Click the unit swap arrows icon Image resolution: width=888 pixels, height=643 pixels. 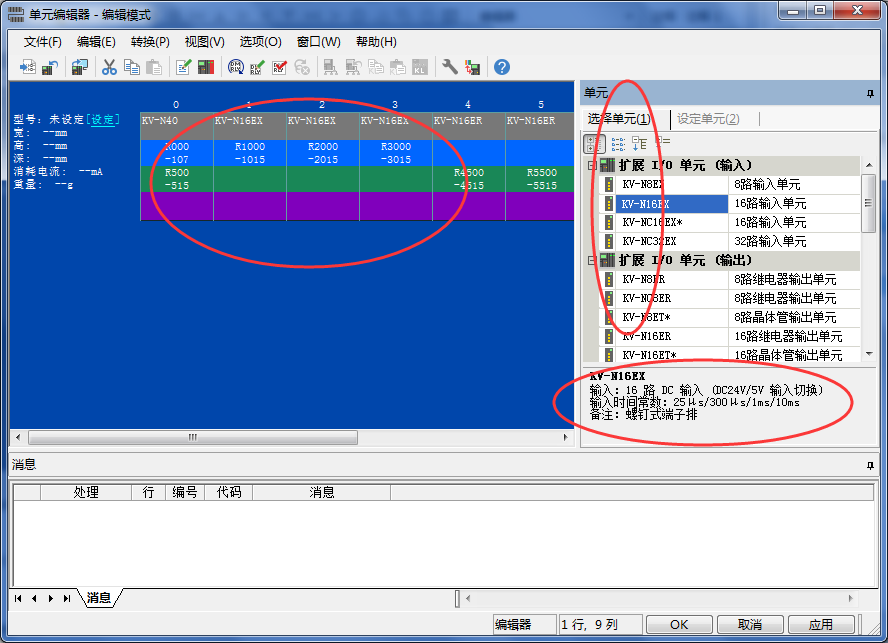(x=472, y=67)
